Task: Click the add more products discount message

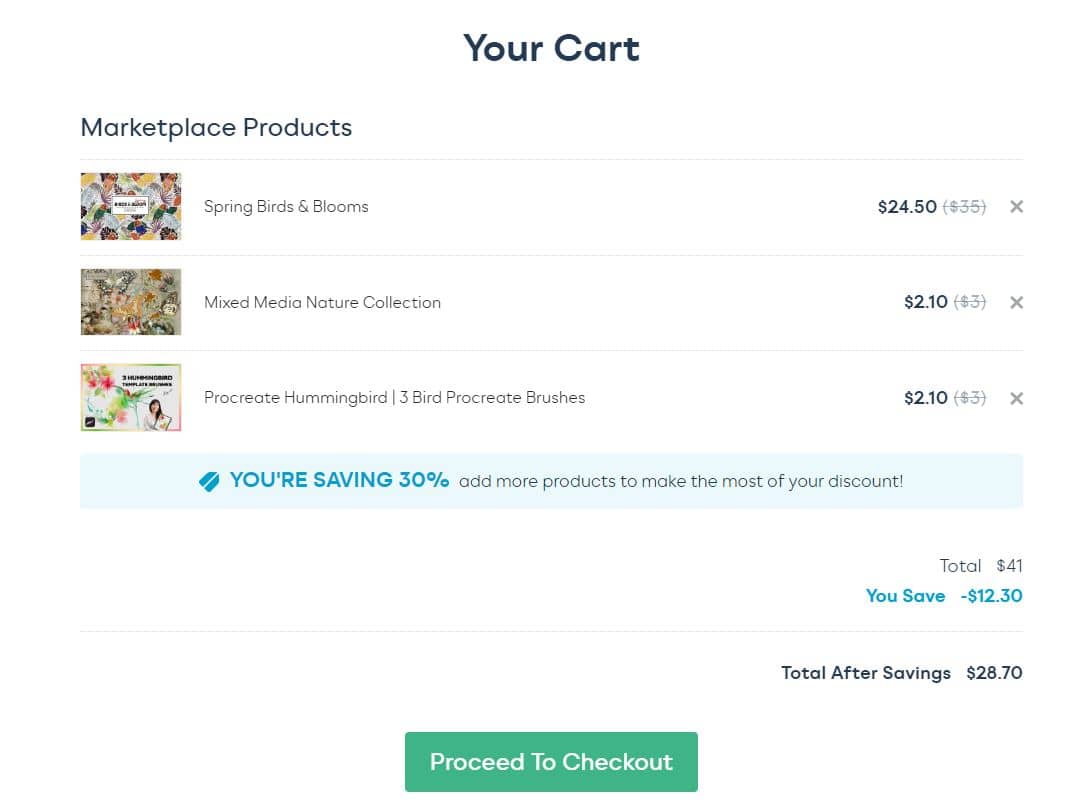Action: click(681, 481)
